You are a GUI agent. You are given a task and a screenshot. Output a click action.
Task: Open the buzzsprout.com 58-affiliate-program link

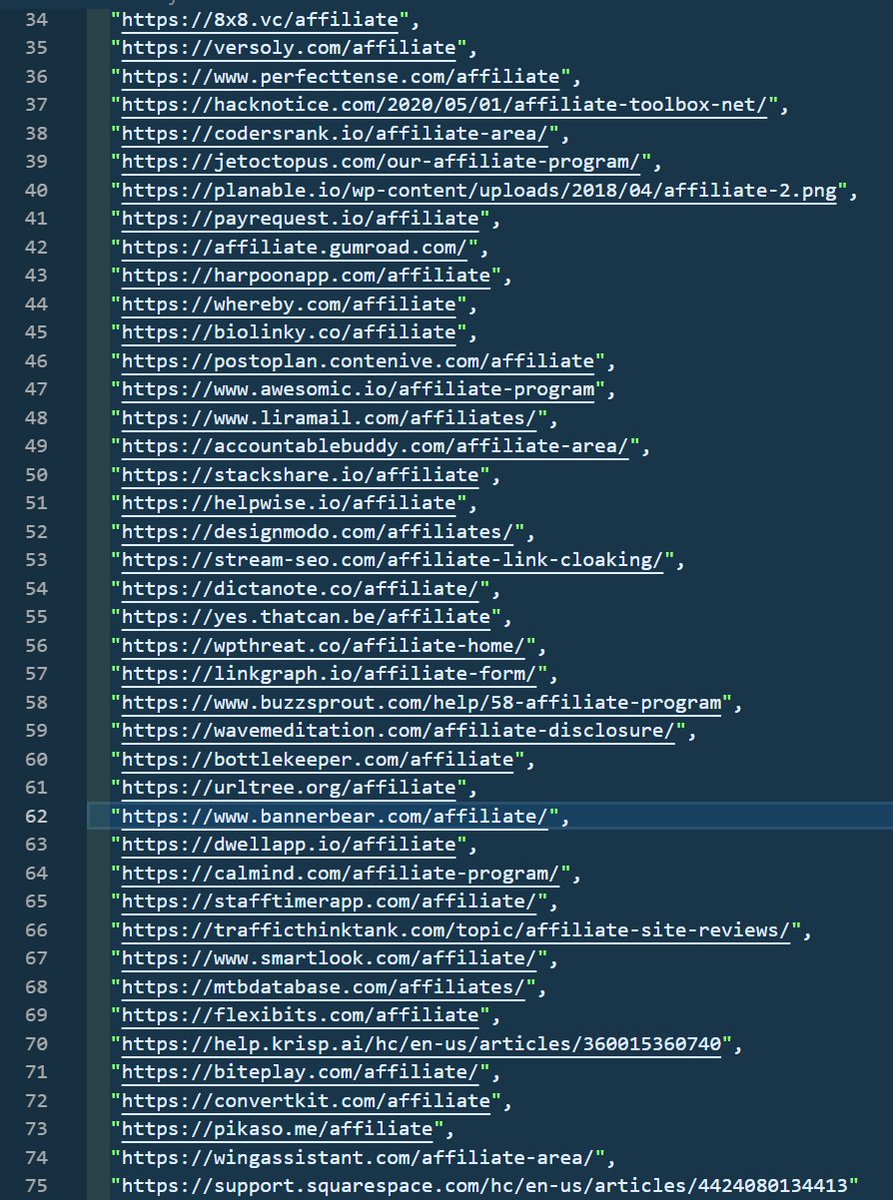[421, 703]
